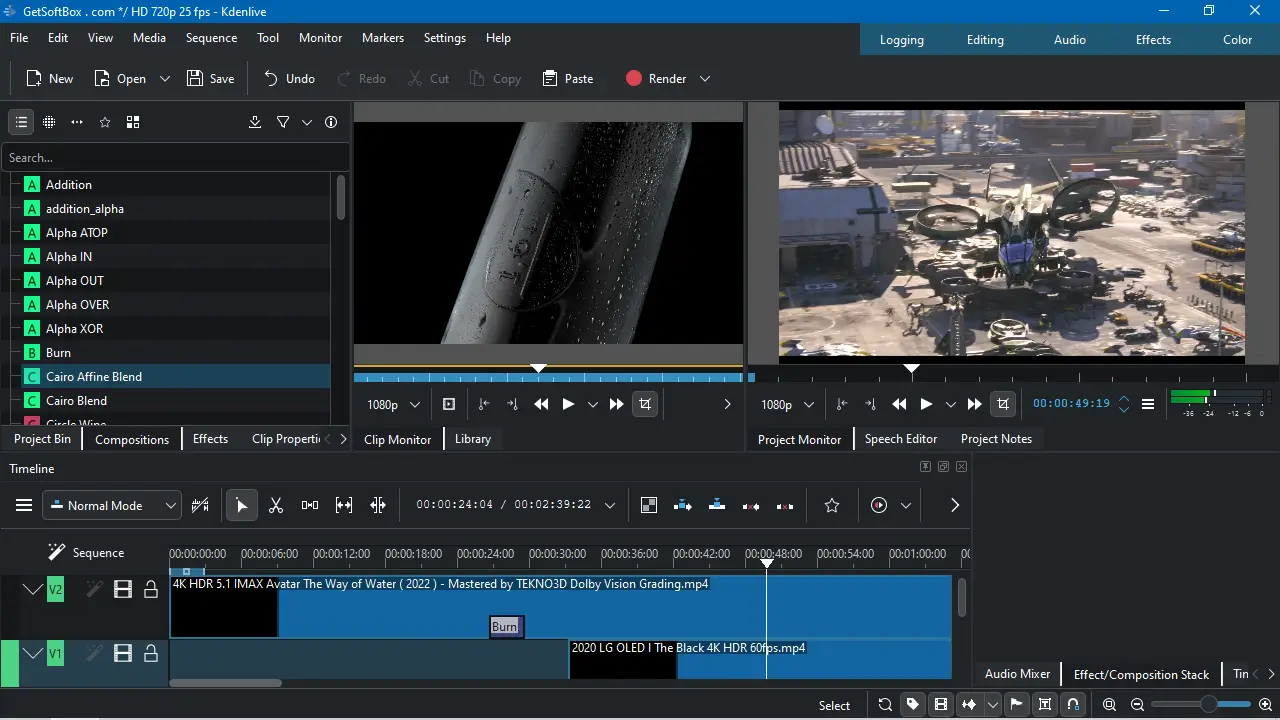Pick the Slip tool in timeline toolbar
This screenshot has height=720, width=1280.
point(344,505)
